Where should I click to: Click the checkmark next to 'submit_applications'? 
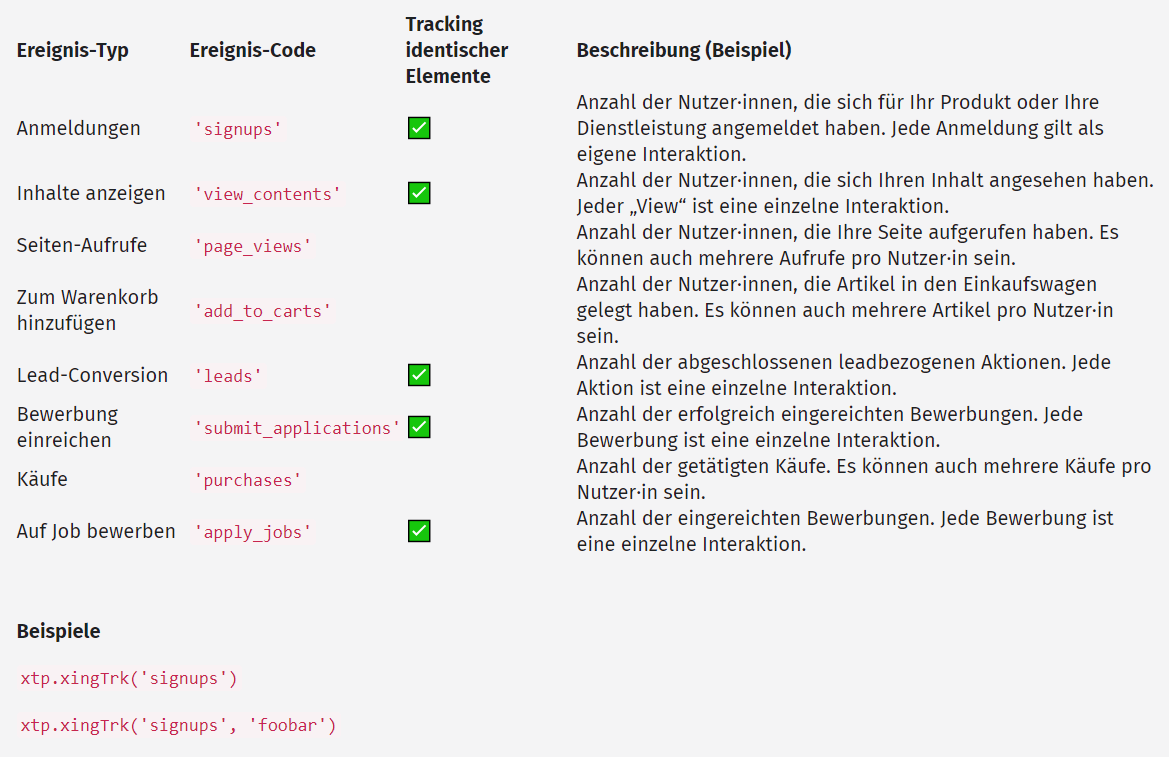pos(419,427)
